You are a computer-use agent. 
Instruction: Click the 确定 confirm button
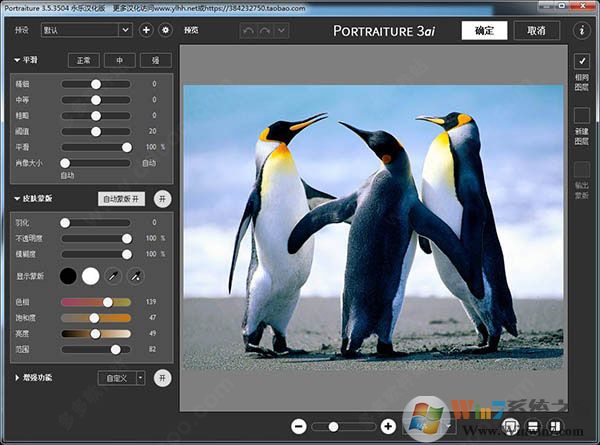click(x=484, y=30)
